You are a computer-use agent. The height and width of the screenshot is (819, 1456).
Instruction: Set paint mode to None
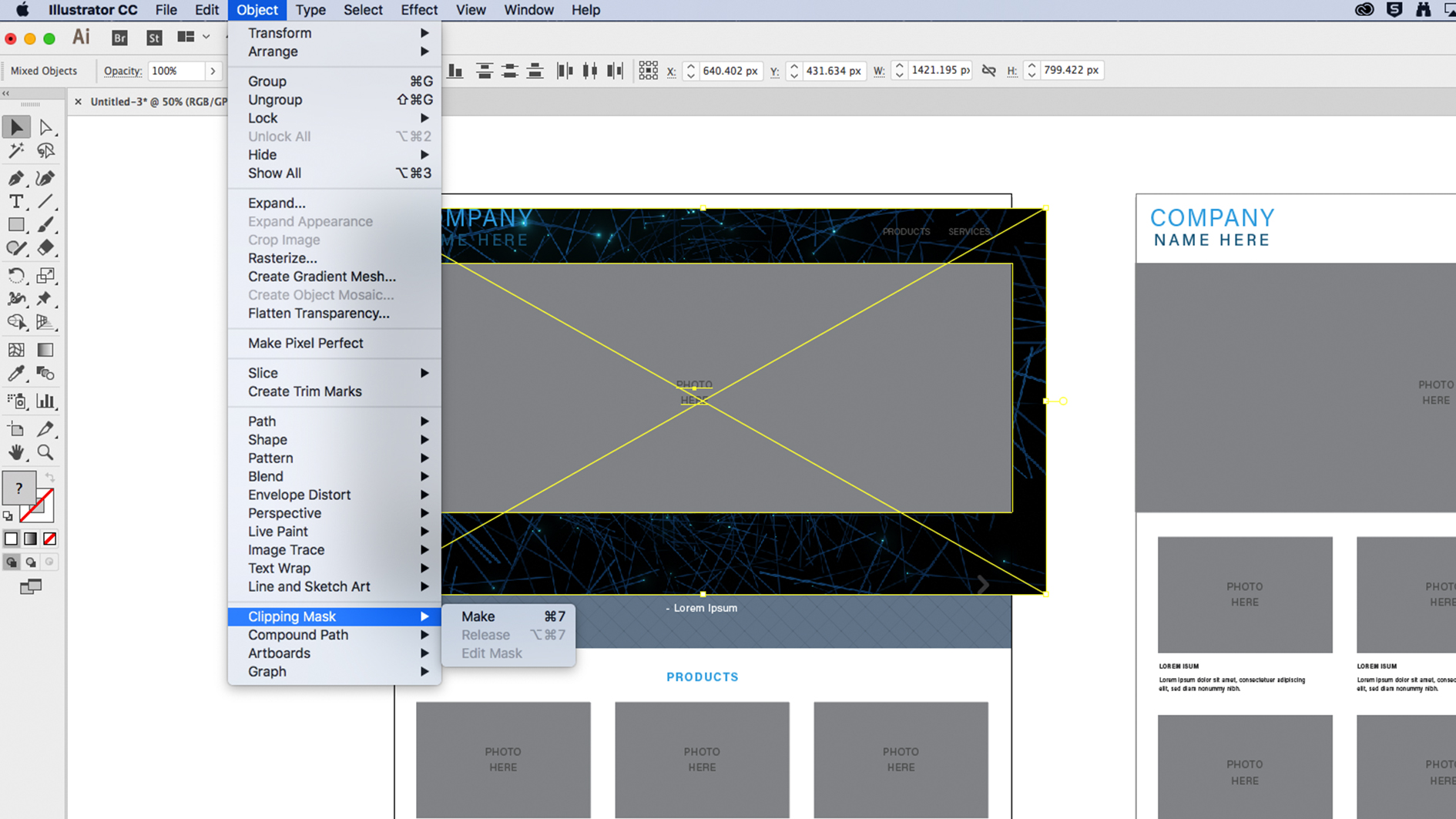pyautogui.click(x=50, y=539)
